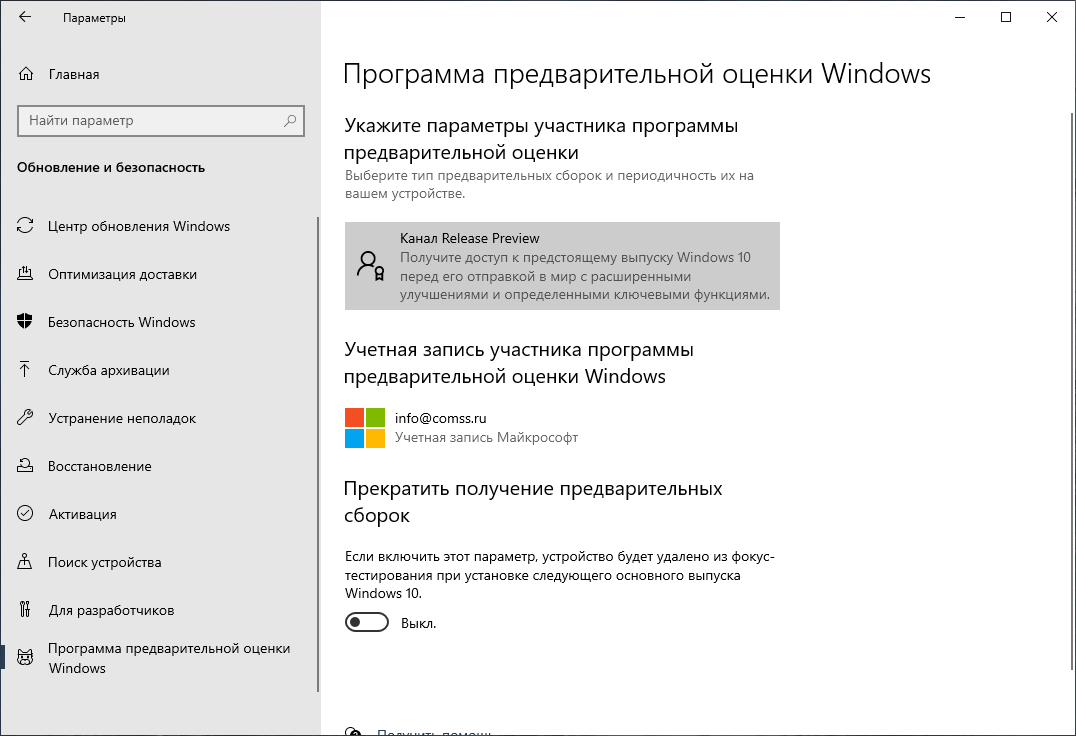Click the Activation checkmark circle icon
The width and height of the screenshot is (1076, 736).
click(x=26, y=514)
